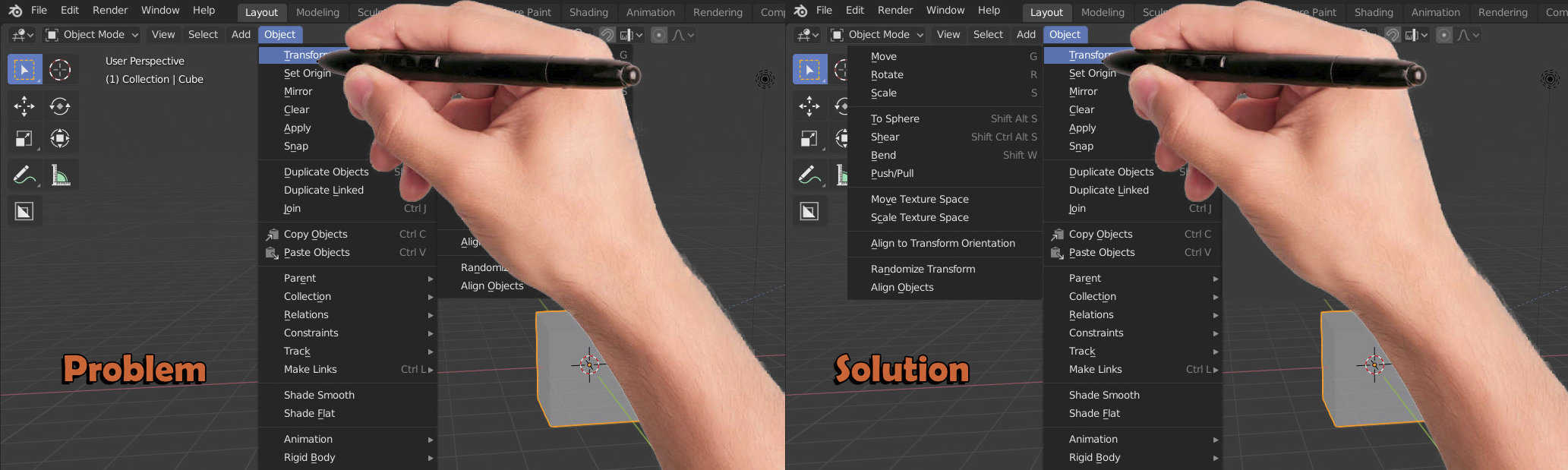This screenshot has height=470, width=1568.
Task: Click Paste Objects icon in Solution image menu
Action: point(1057,253)
